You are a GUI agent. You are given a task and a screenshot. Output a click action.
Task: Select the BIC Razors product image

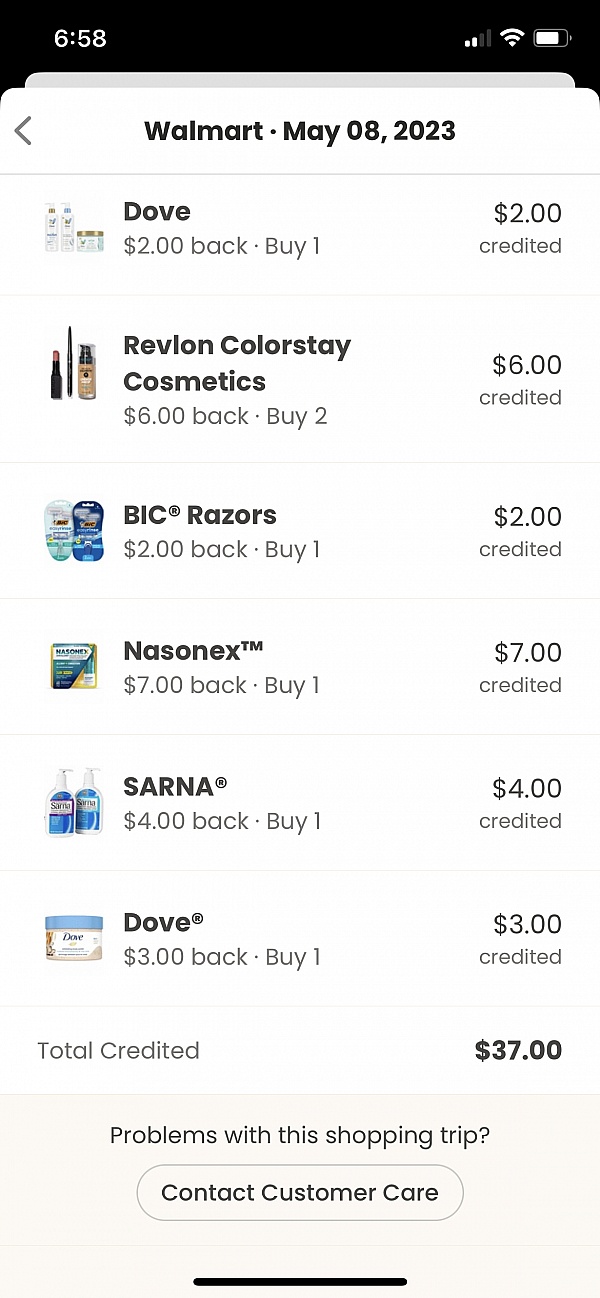74,531
